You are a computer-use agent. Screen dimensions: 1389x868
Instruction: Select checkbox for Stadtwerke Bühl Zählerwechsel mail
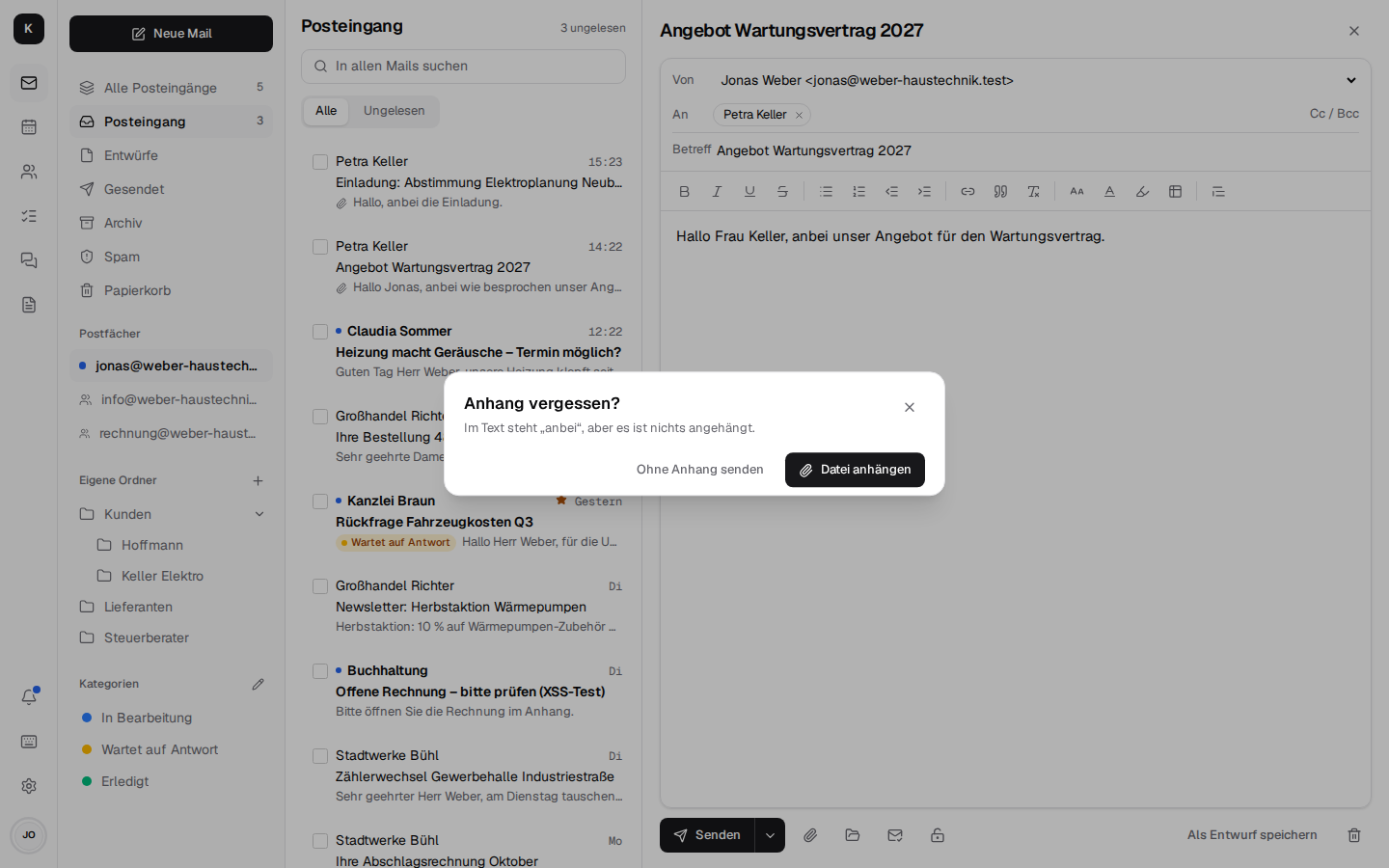pos(320,756)
